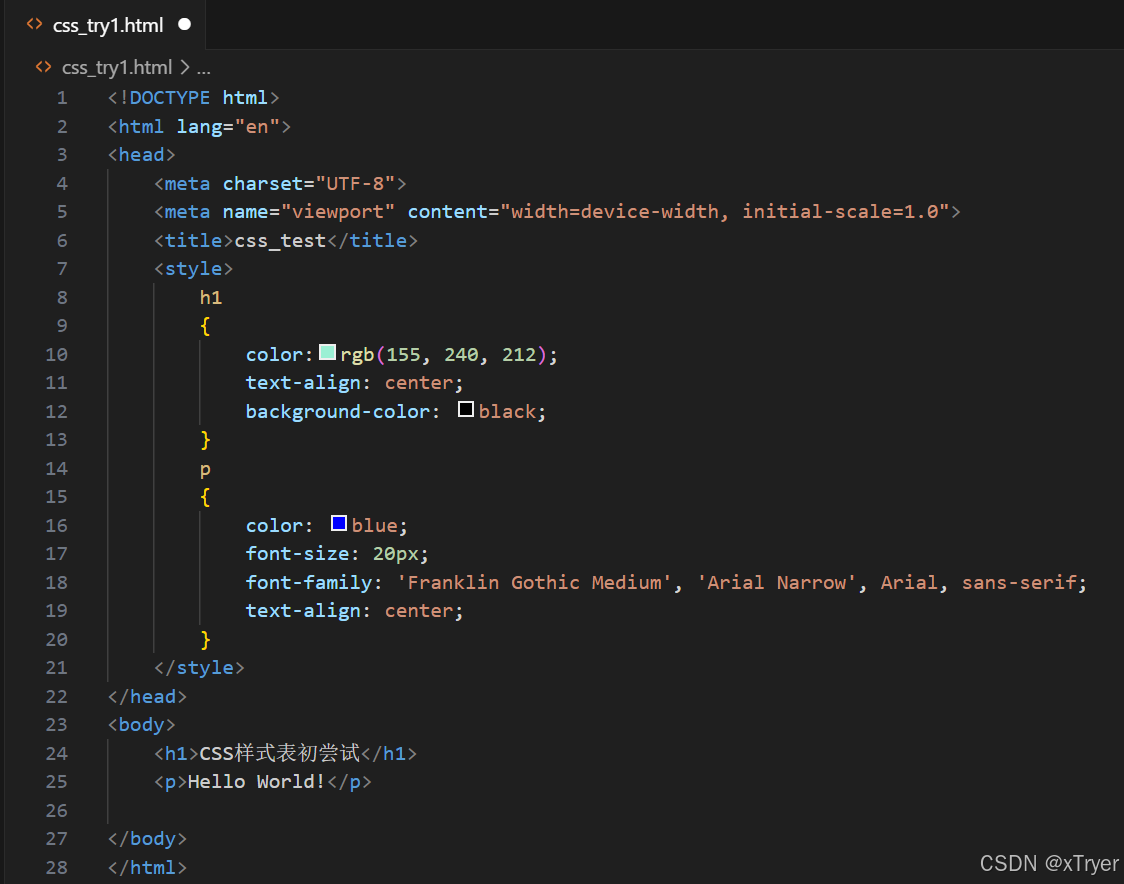Open the rgb(155, 240, 212) color swatch

(x=328, y=353)
